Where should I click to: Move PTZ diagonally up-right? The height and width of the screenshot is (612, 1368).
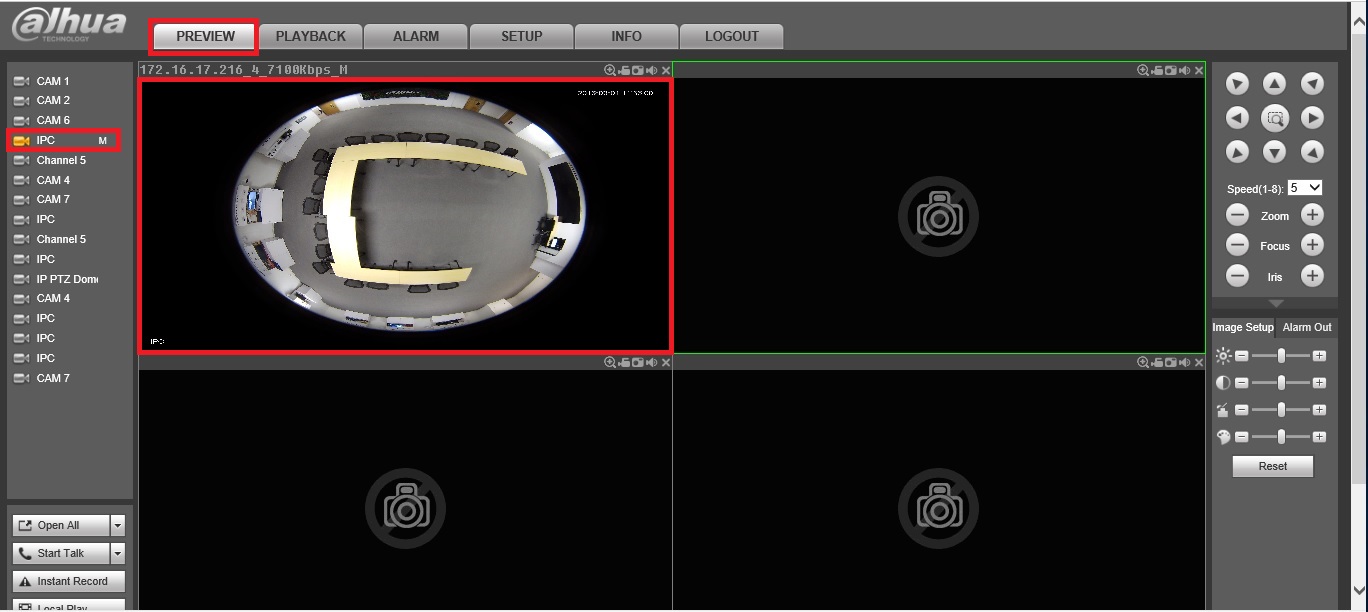coord(1312,85)
